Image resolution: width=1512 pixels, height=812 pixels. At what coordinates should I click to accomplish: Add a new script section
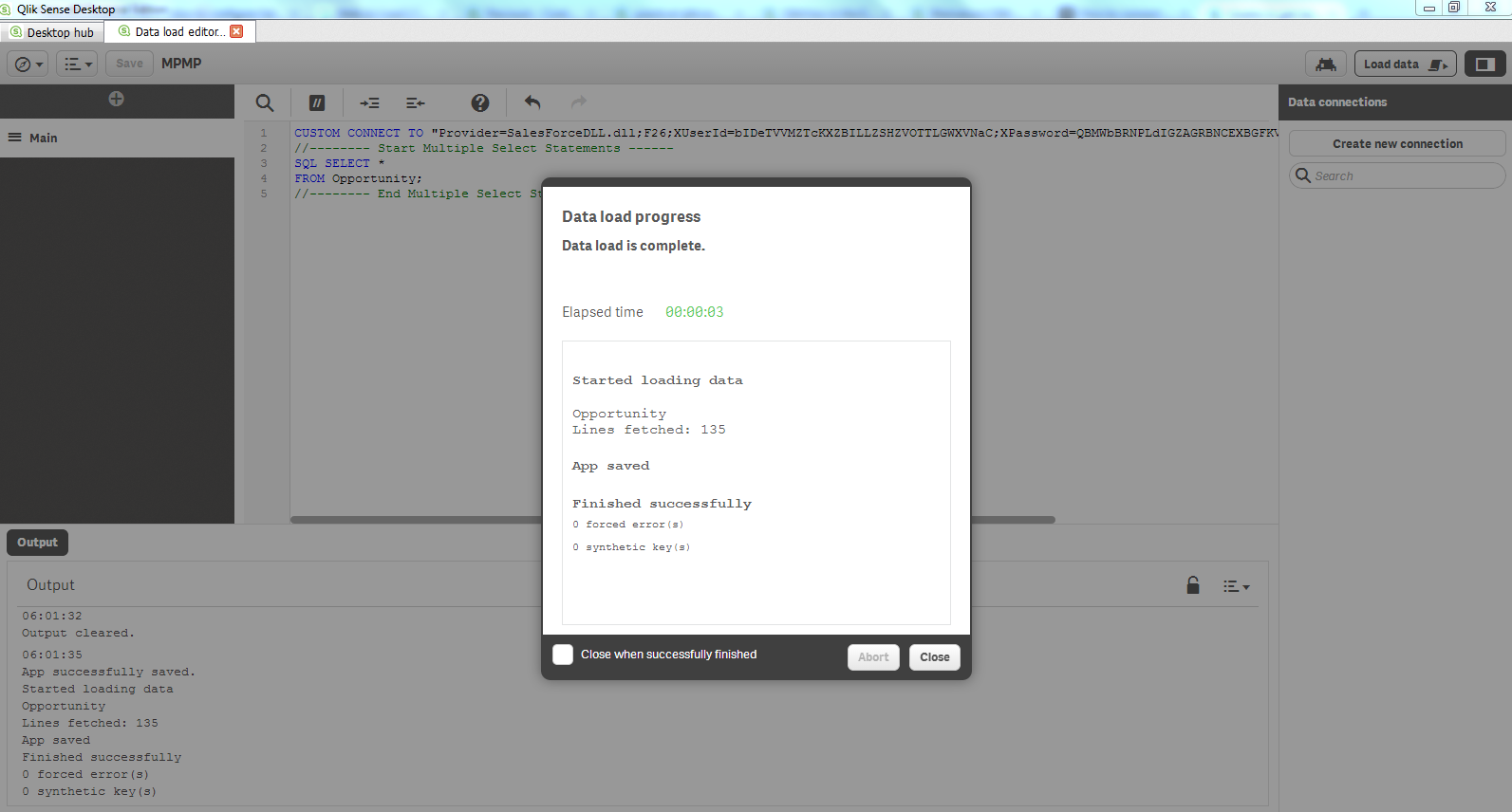click(116, 99)
